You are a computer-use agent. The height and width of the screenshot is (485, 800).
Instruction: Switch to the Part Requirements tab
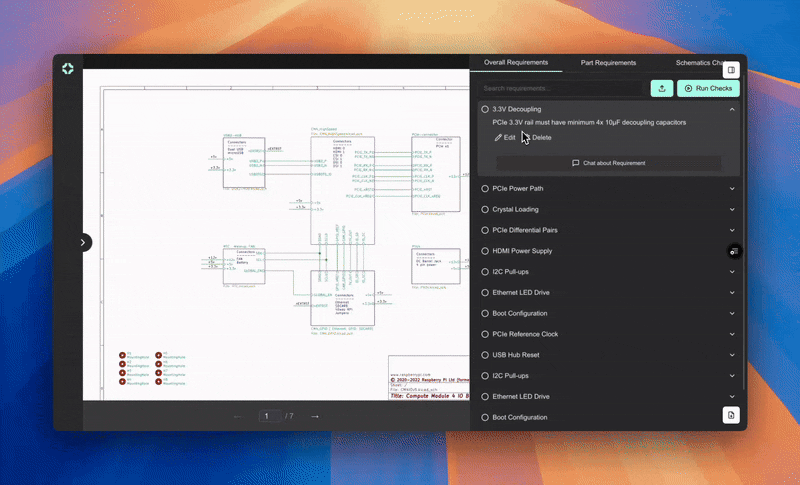[x=608, y=62]
